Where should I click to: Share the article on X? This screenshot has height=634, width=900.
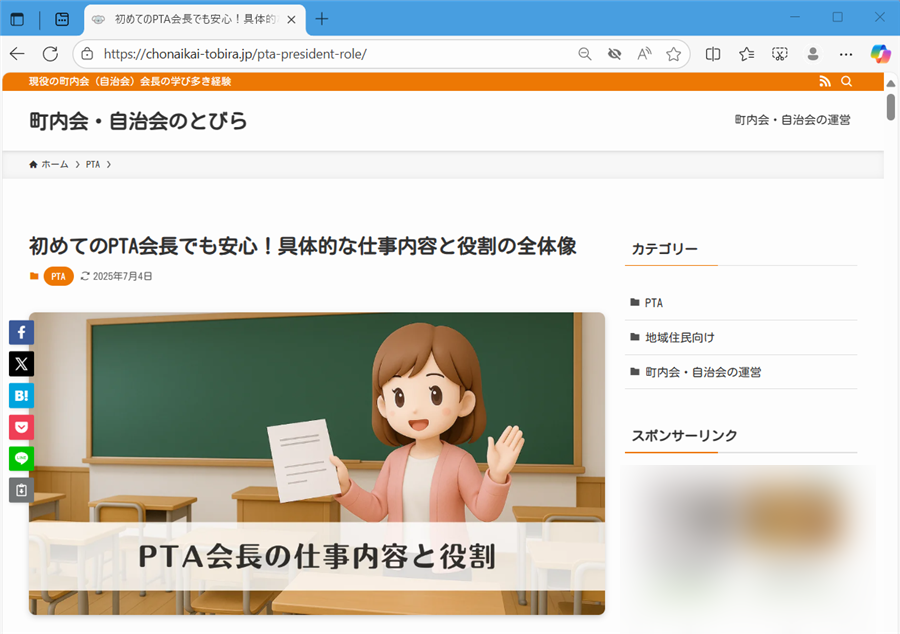pyautogui.click(x=21, y=363)
